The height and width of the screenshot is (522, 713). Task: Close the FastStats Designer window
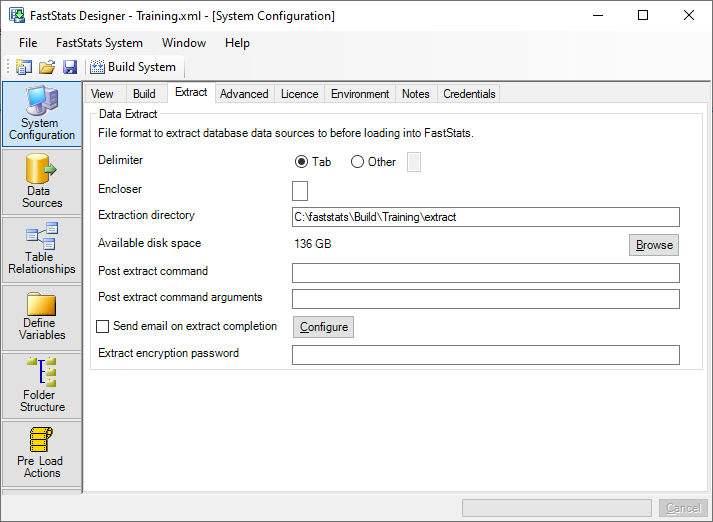688,15
